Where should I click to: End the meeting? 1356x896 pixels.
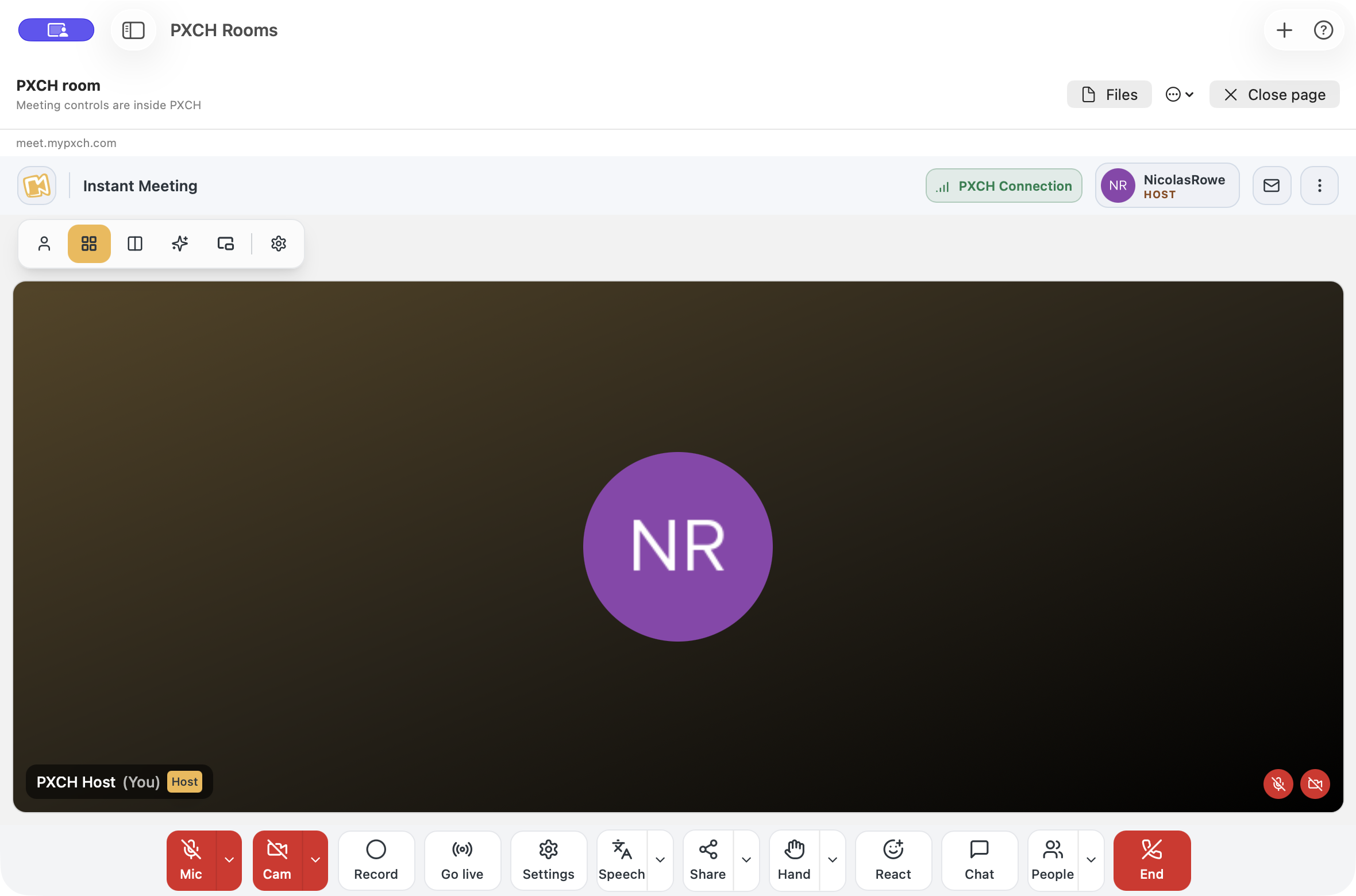point(1152,860)
